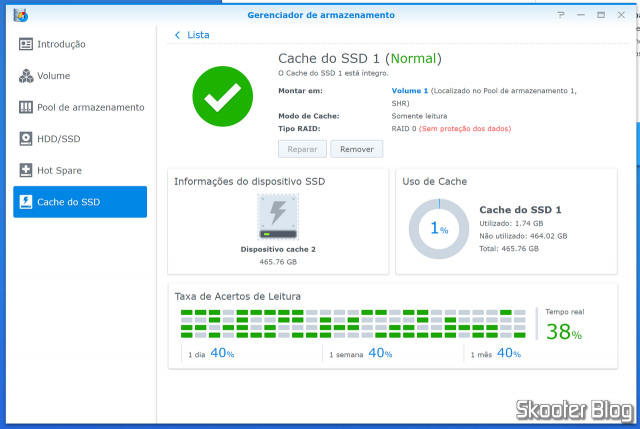Click the 1 mês 40% value
640x429 pixels.
click(x=509, y=353)
